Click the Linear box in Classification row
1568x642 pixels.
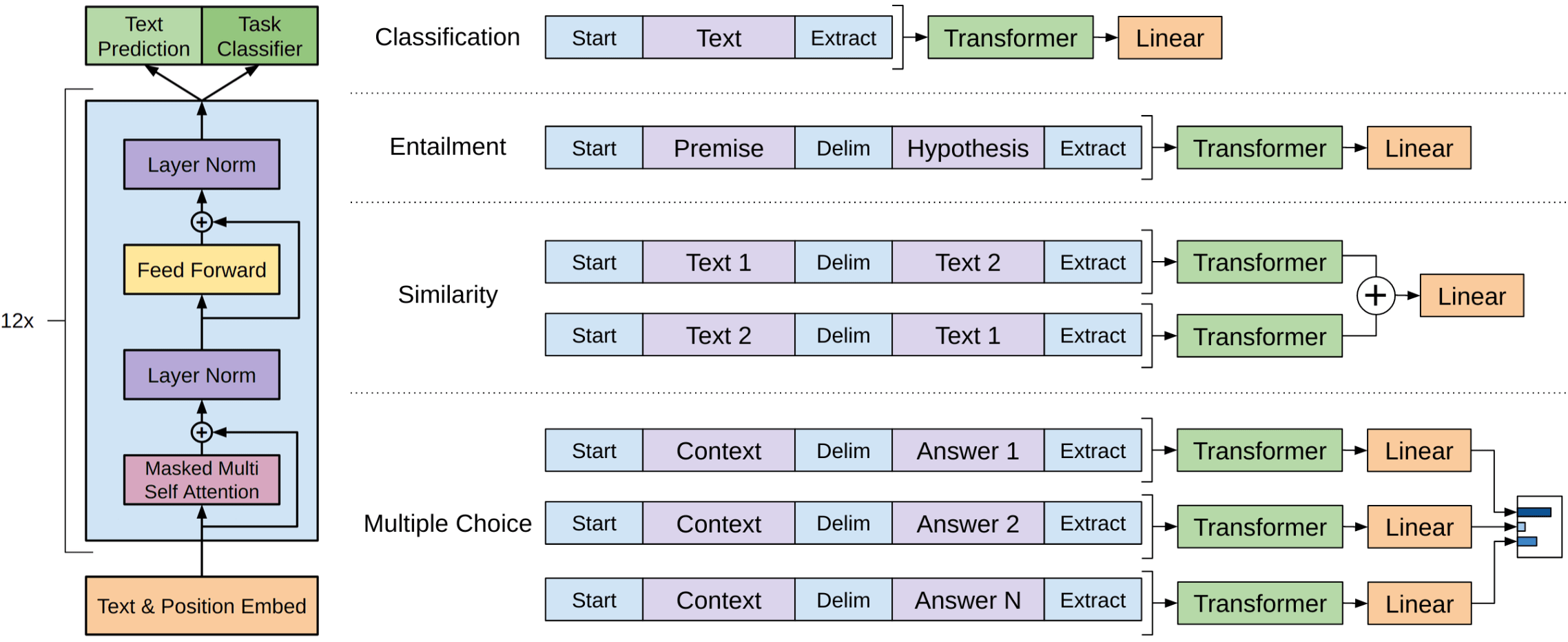tap(1170, 38)
